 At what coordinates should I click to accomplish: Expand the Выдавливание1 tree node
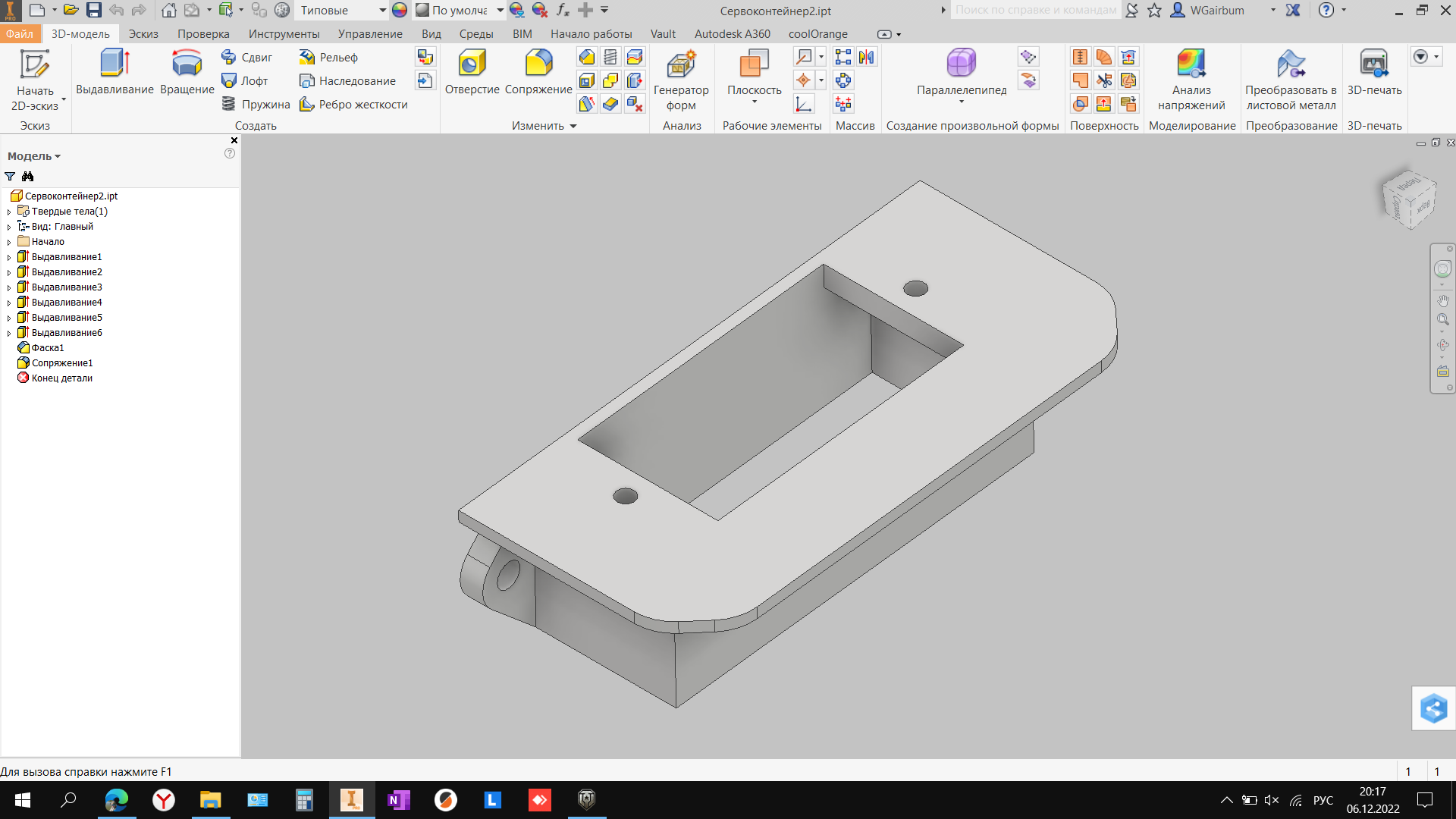(9, 257)
